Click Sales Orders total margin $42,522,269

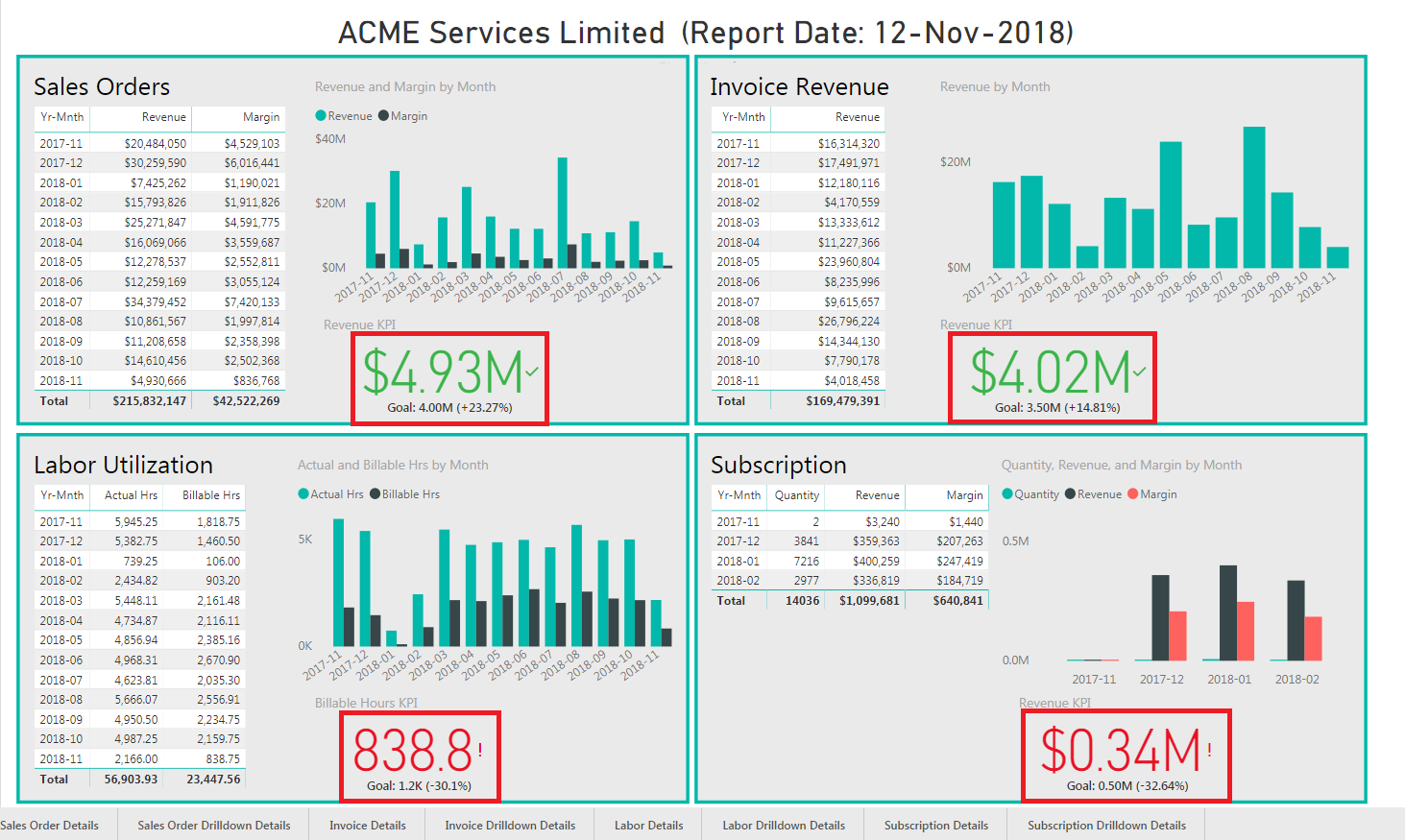[246, 401]
